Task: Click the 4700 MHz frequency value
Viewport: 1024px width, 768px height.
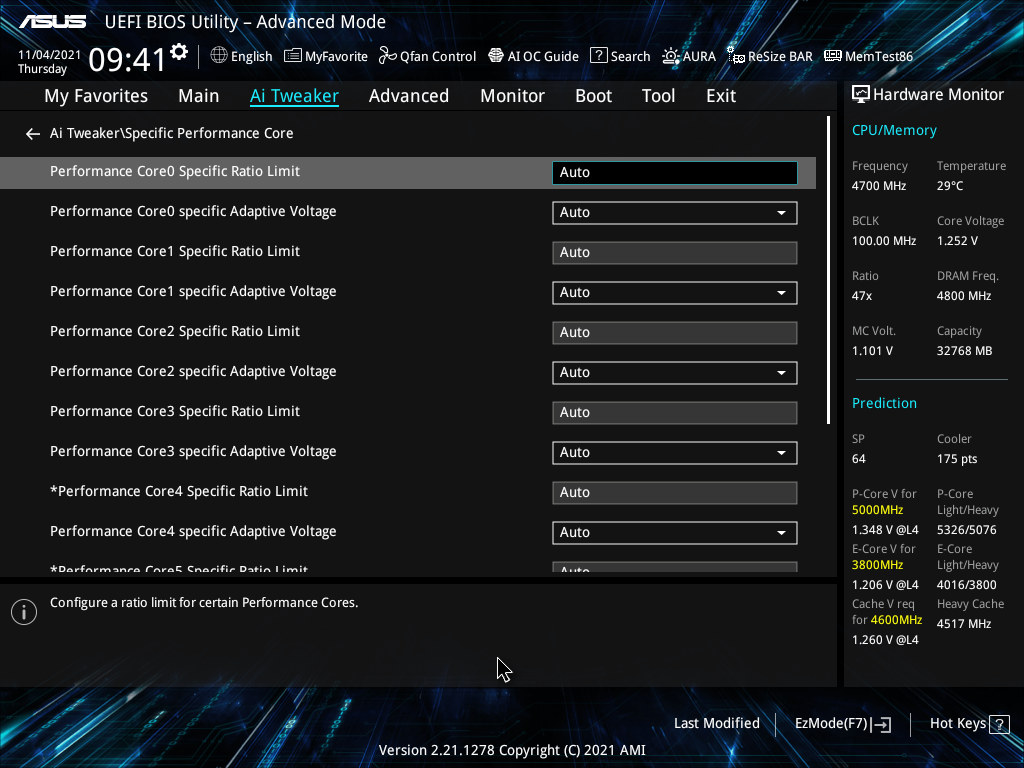Action: coord(878,186)
